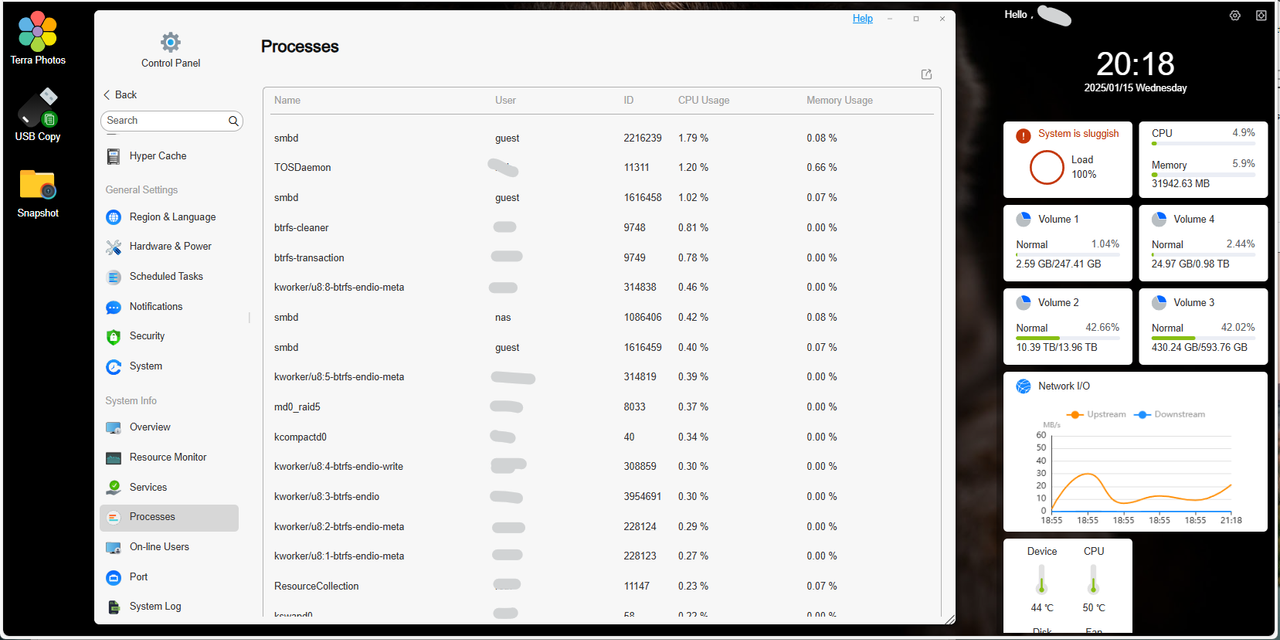1280x640 pixels.
Task: Click the Port icon in sidebar
Action: (x=113, y=577)
